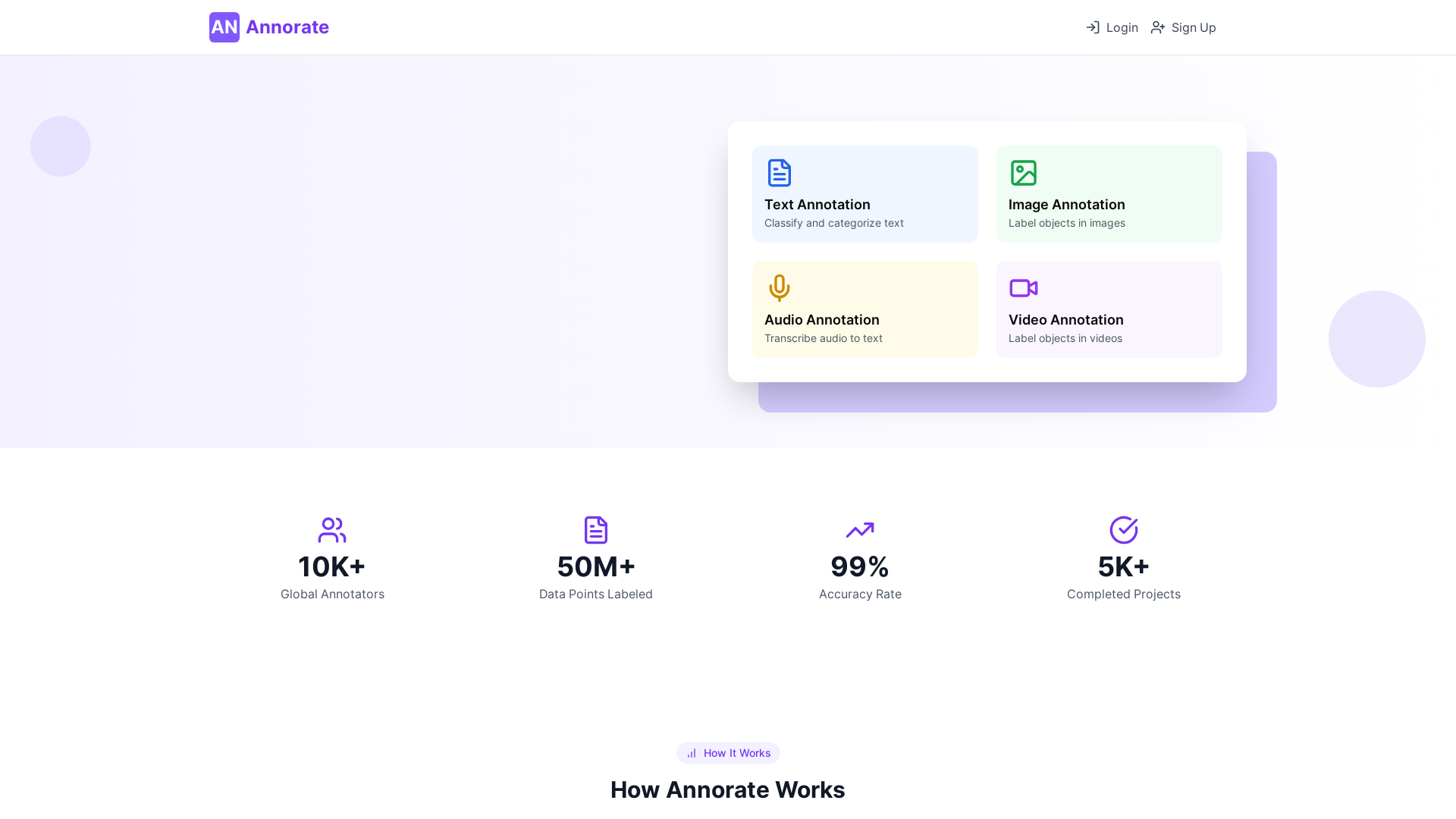The height and width of the screenshot is (819, 1456).
Task: Click the Sign Up person icon
Action: [1157, 27]
